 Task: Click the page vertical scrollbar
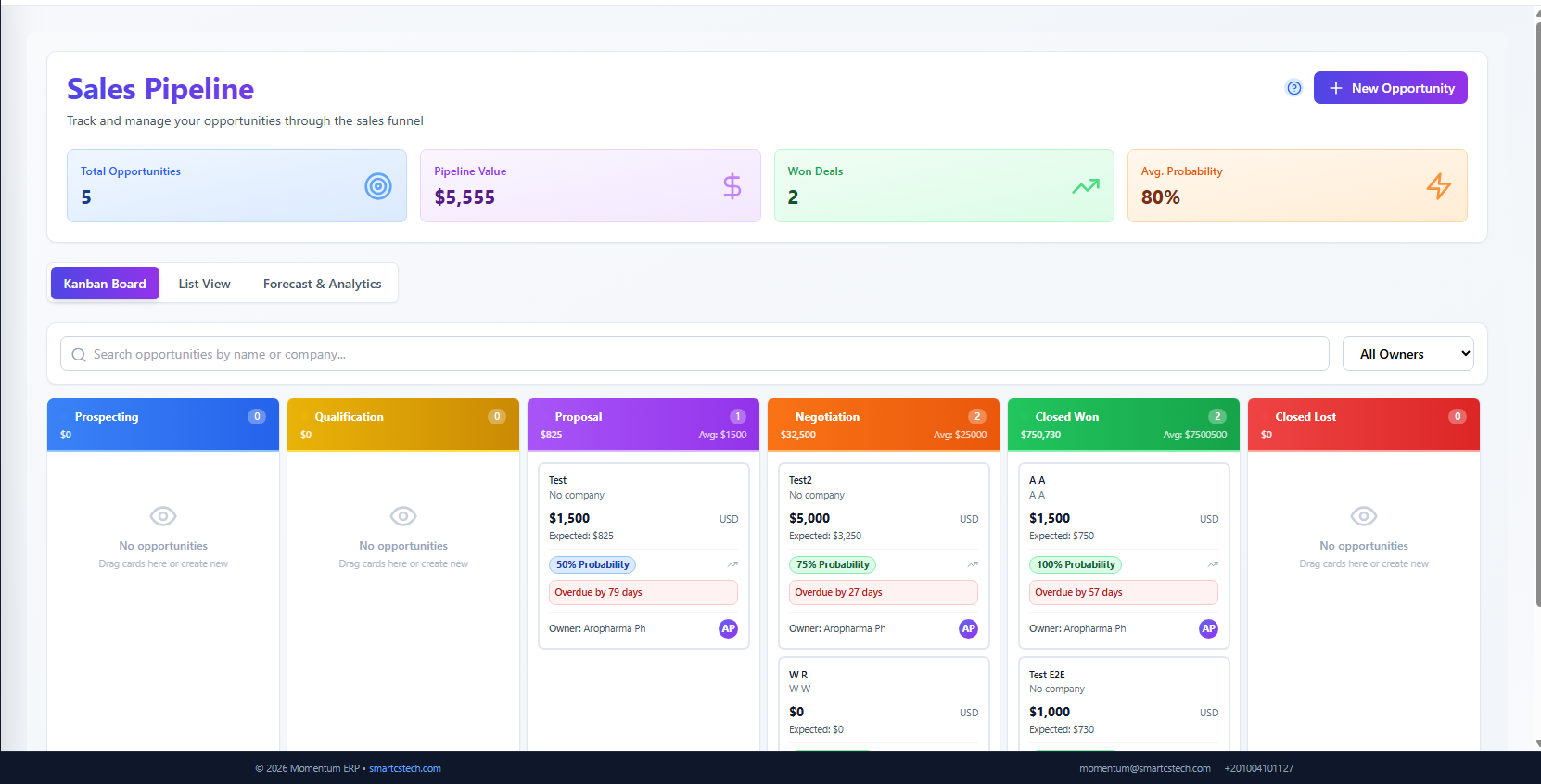pos(1537,315)
